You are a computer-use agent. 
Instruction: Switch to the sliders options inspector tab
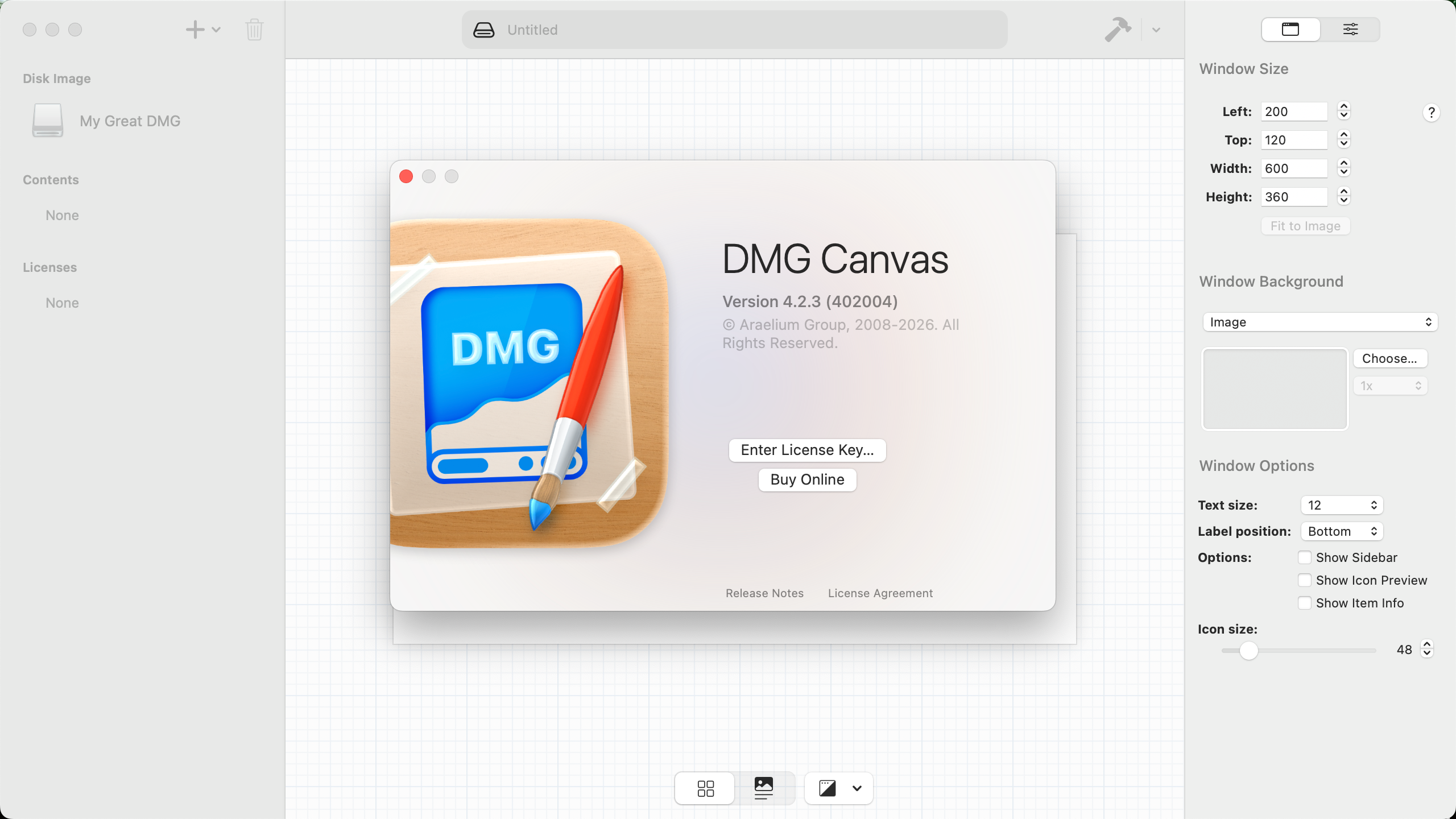1350,30
